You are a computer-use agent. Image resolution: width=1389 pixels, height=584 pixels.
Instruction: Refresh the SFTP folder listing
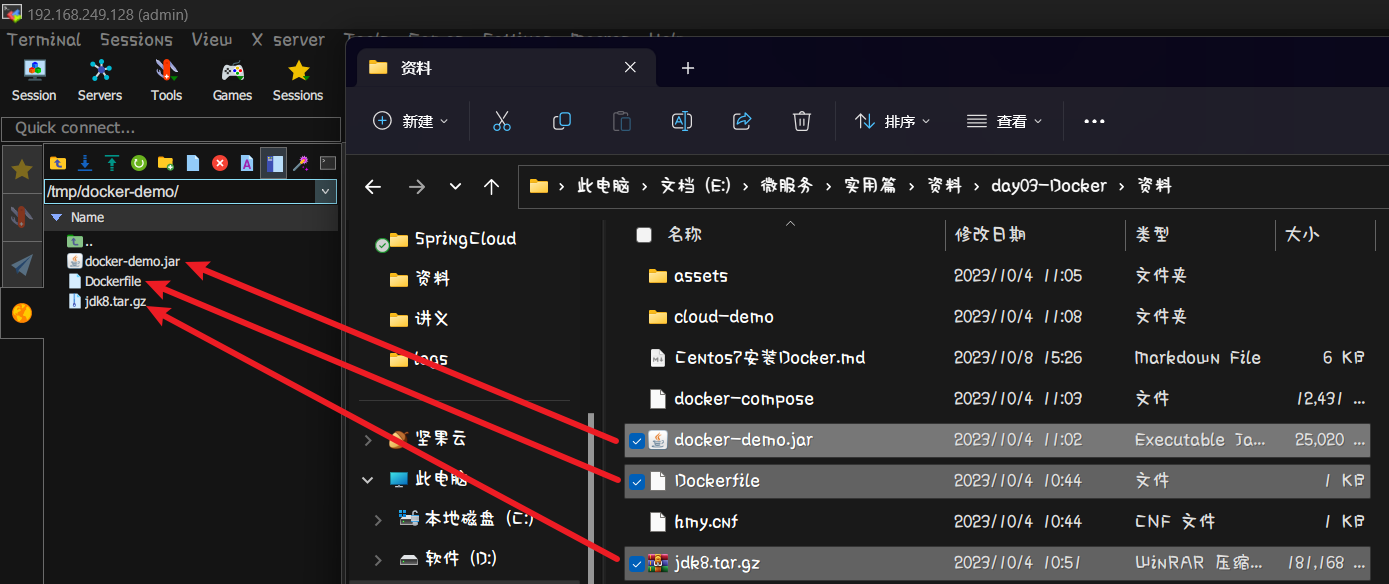tap(139, 163)
